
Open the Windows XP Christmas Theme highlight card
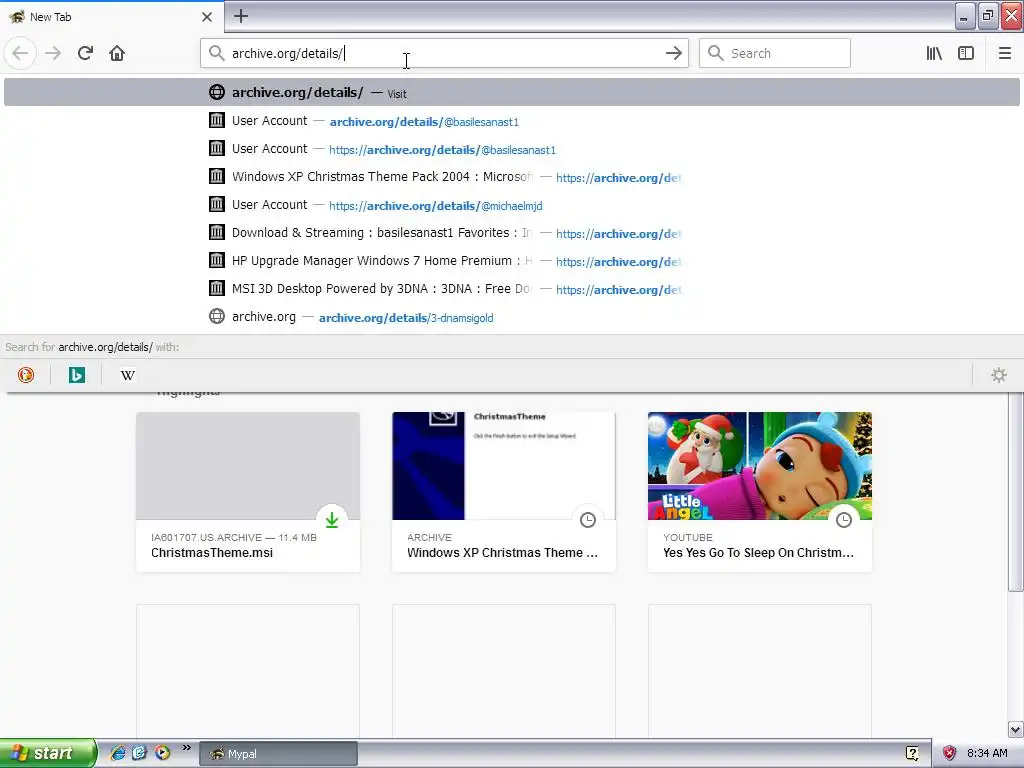504,492
